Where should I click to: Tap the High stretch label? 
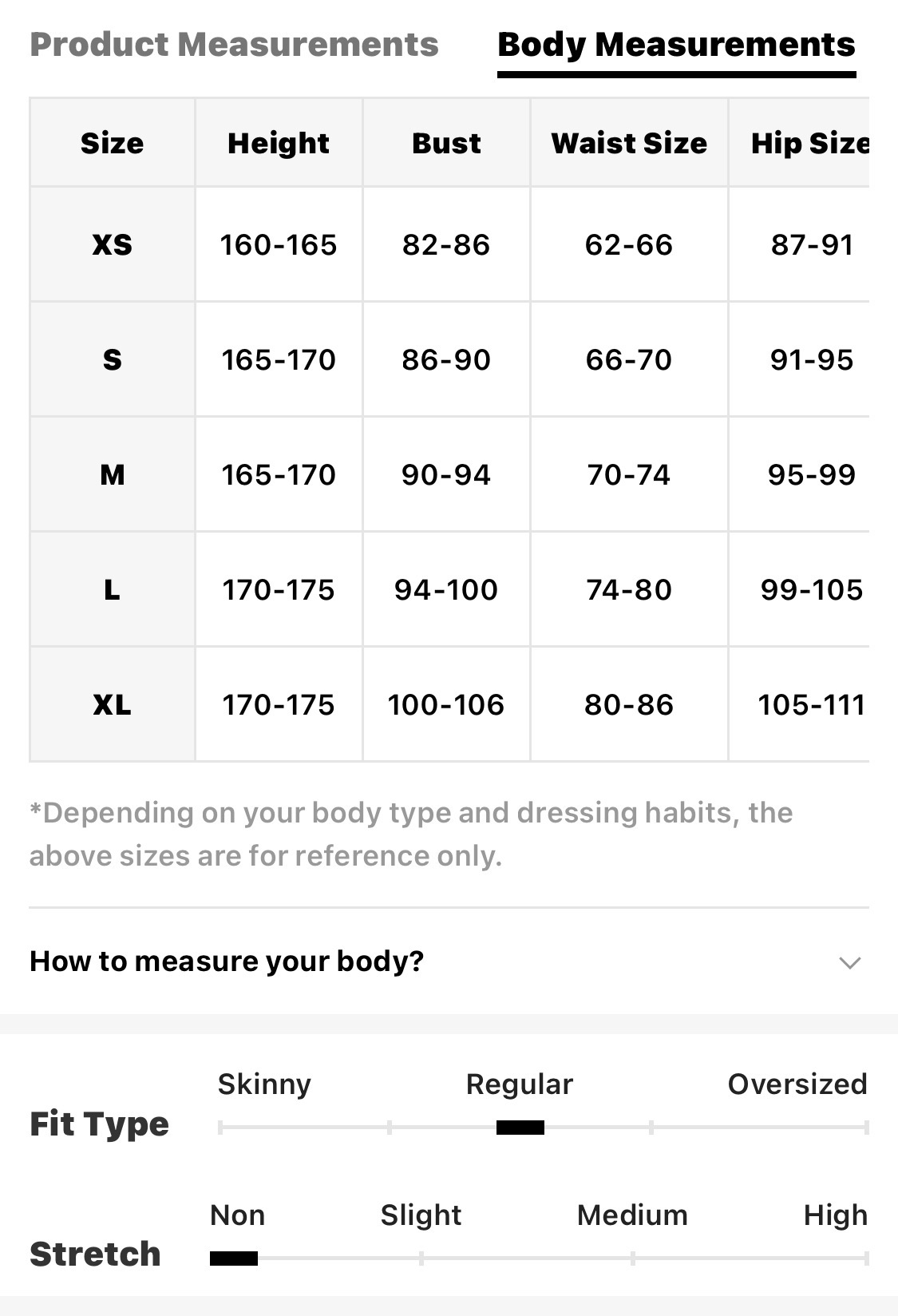(835, 1215)
